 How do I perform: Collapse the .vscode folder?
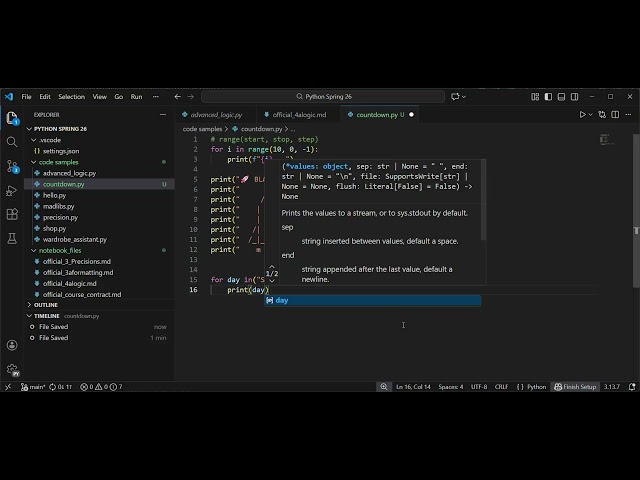[99, 140]
